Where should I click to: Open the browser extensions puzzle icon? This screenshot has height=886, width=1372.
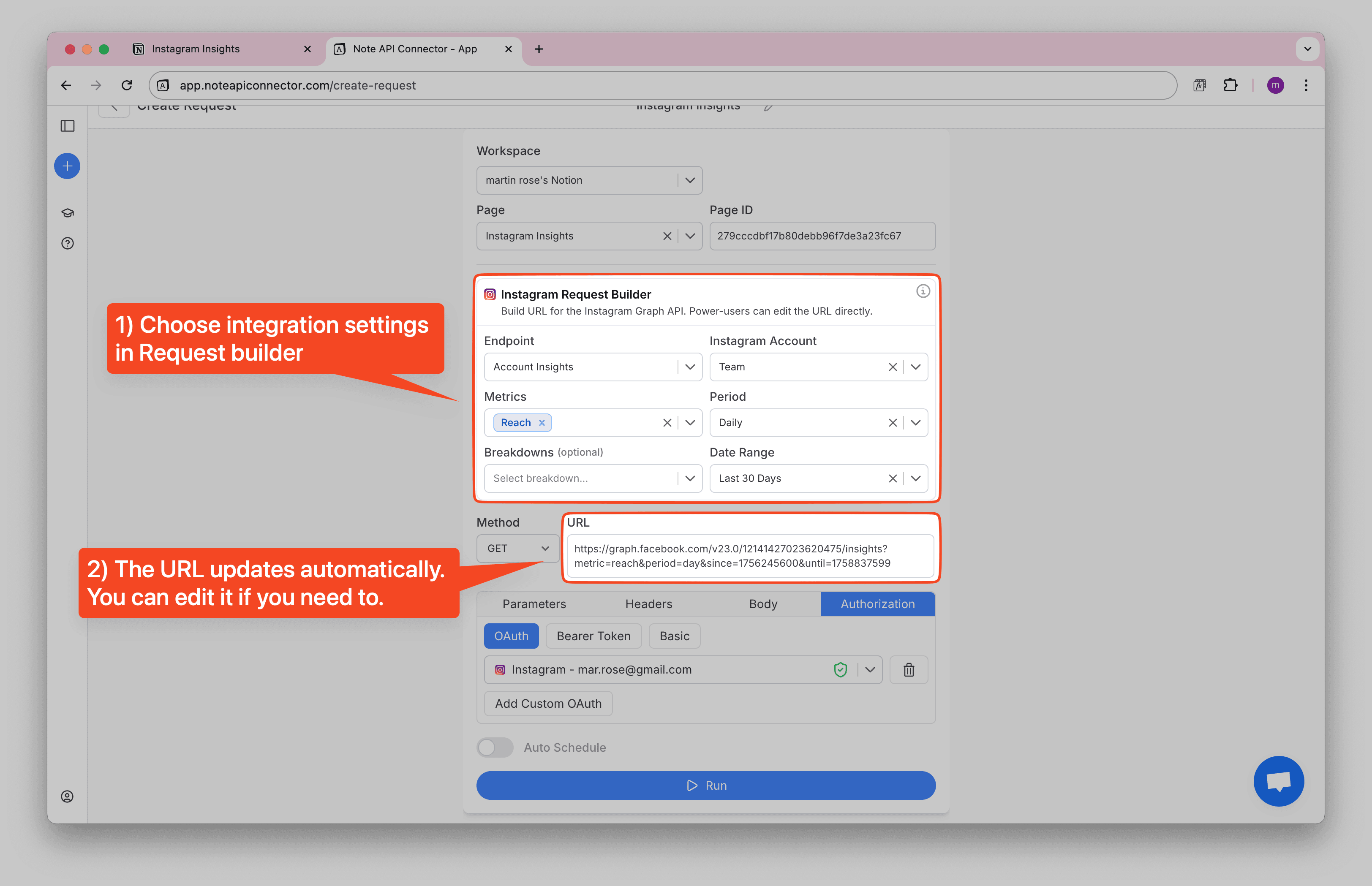click(x=1230, y=85)
